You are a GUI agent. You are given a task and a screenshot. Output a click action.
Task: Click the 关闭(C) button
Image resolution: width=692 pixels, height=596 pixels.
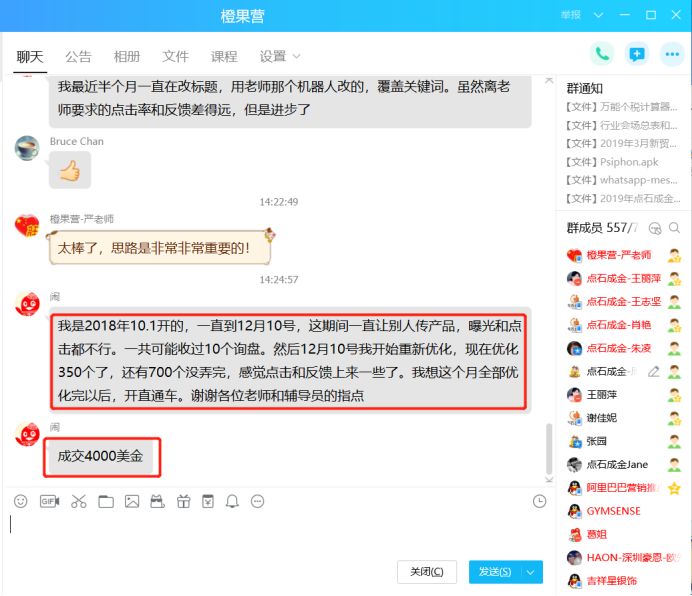pyautogui.click(x=427, y=572)
